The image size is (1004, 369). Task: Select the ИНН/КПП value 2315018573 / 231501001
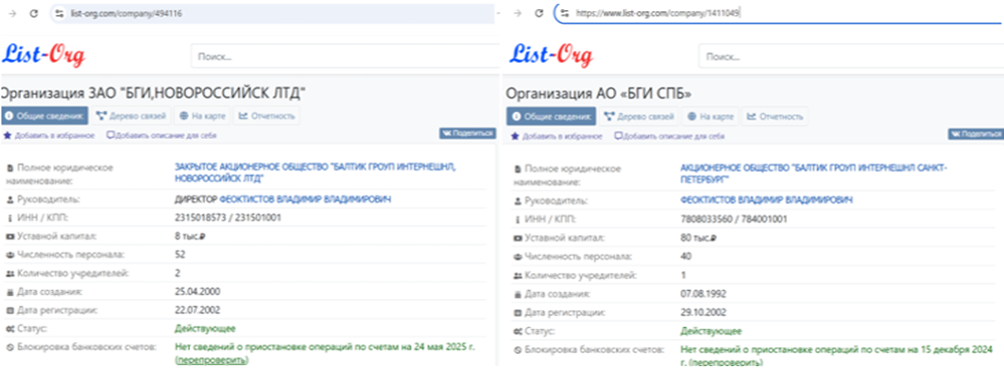click(x=228, y=218)
